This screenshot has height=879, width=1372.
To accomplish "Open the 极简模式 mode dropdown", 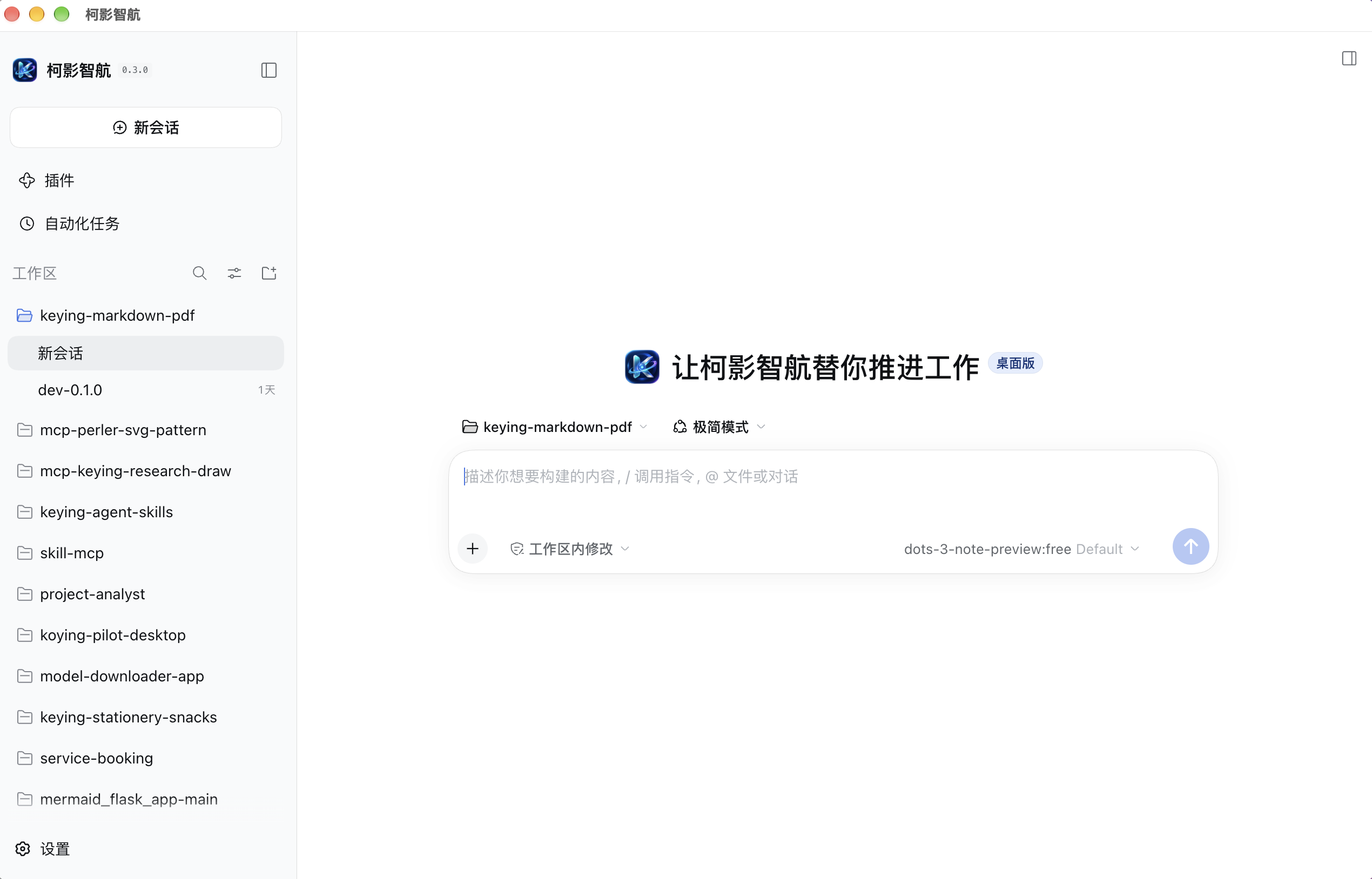I will point(719,427).
